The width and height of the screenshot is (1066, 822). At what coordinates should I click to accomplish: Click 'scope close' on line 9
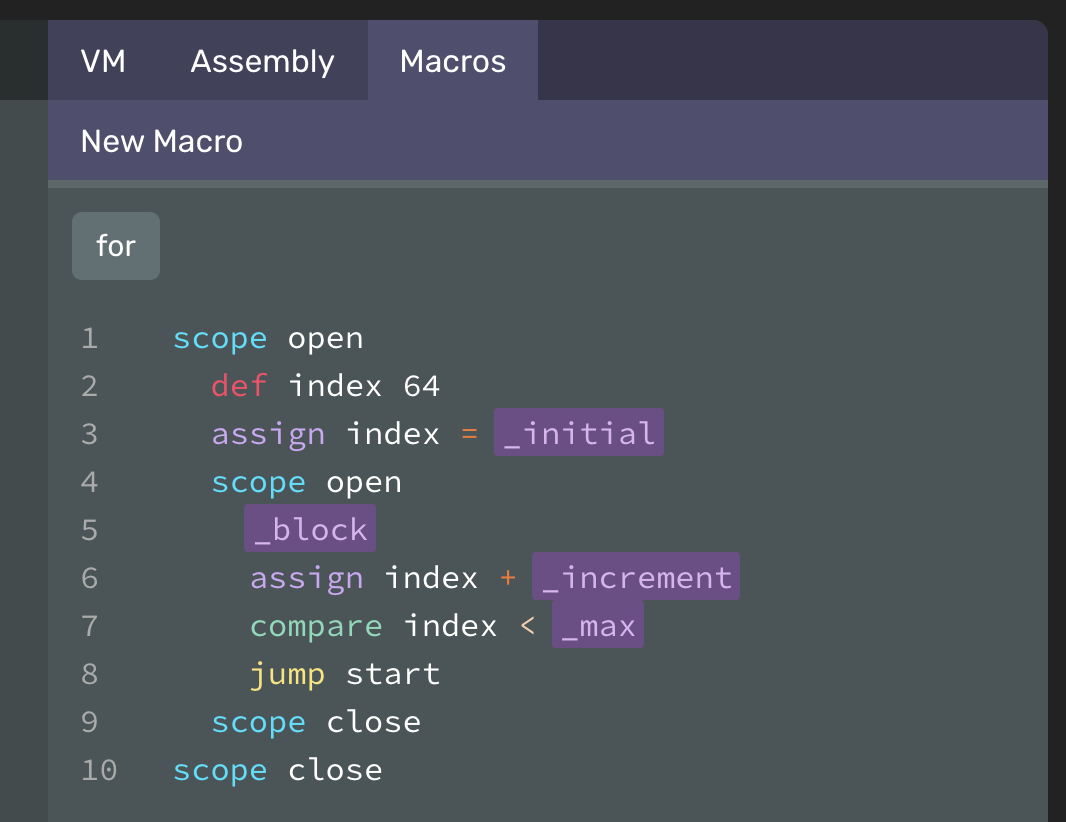(316, 721)
